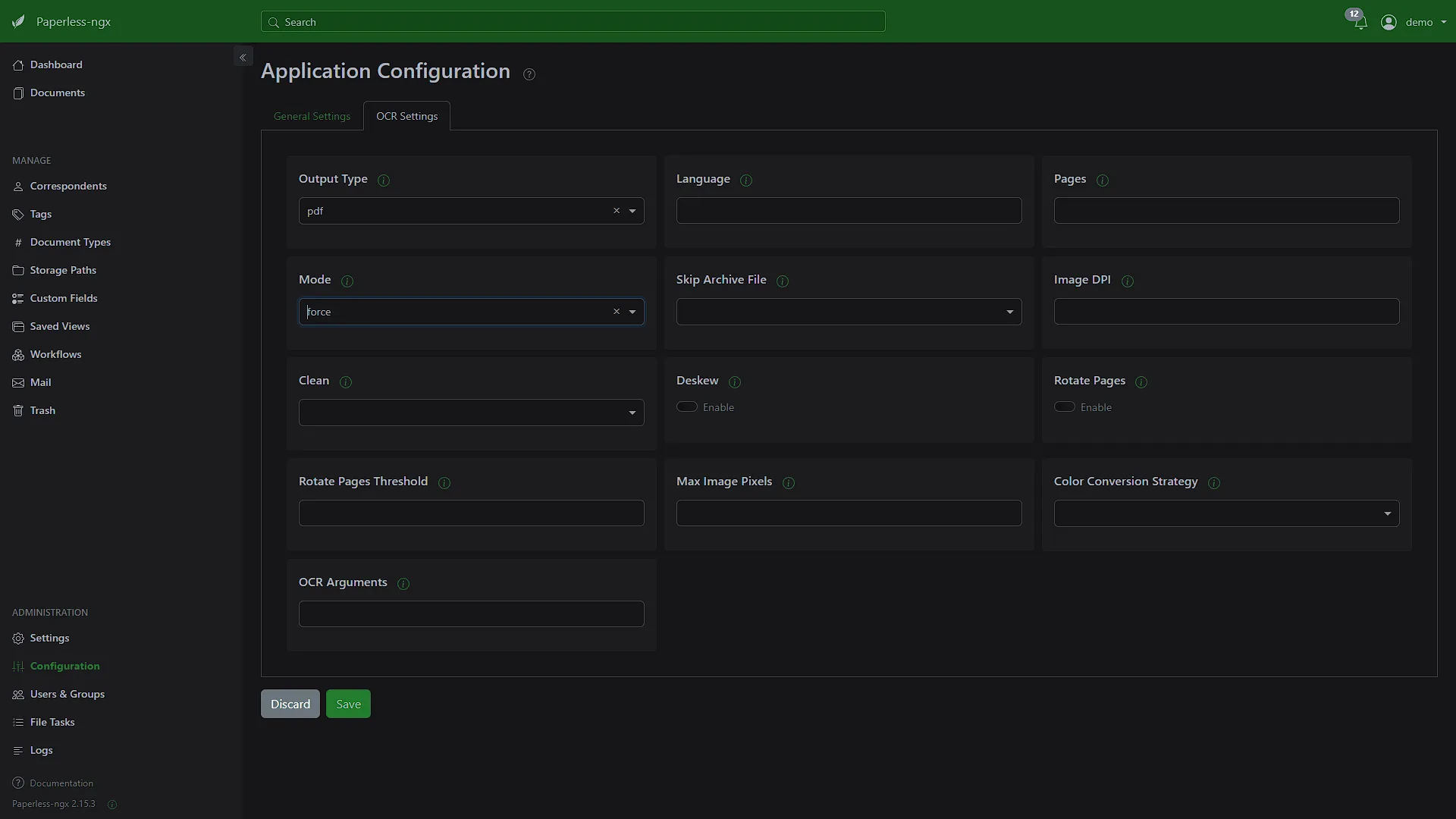The width and height of the screenshot is (1456, 819).
Task: Expand the Mode dropdown arrow
Action: pyautogui.click(x=632, y=312)
